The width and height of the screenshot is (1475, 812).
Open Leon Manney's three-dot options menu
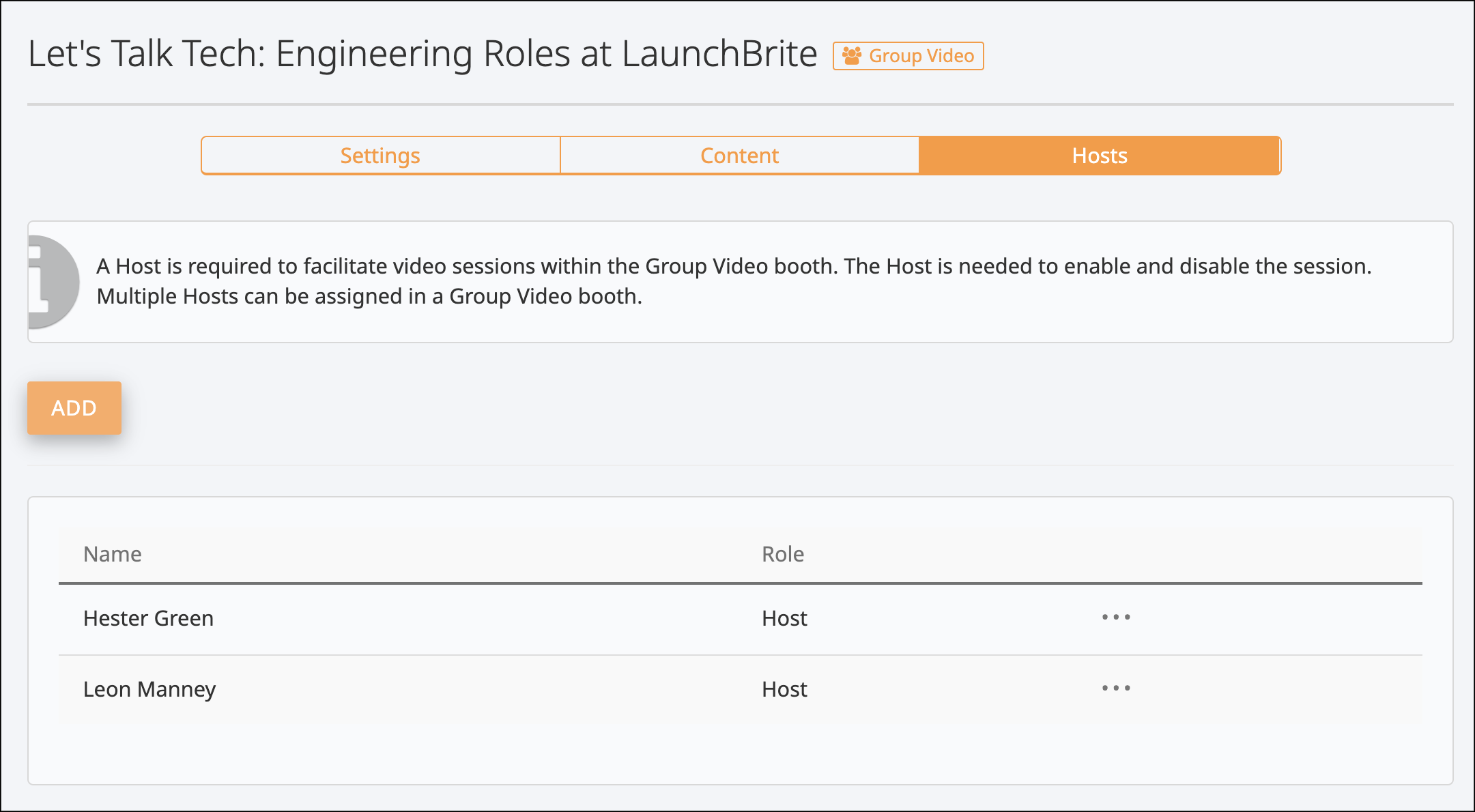pos(1116,688)
